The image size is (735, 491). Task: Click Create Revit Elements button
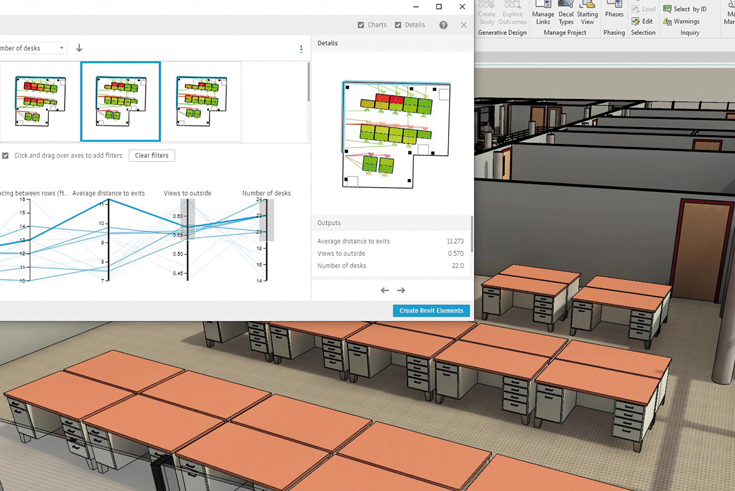[431, 311]
